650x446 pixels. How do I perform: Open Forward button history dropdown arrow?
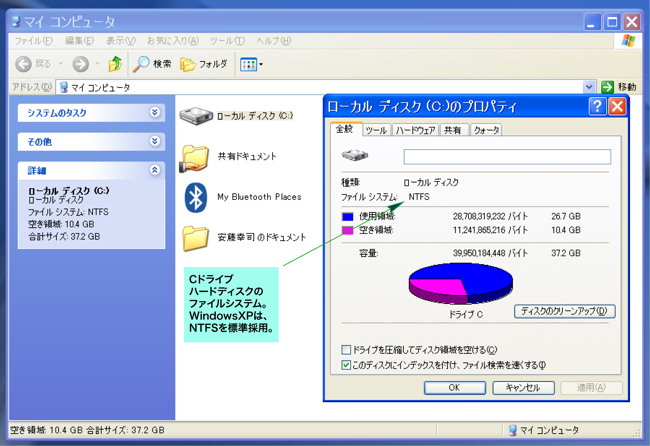pos(97,64)
